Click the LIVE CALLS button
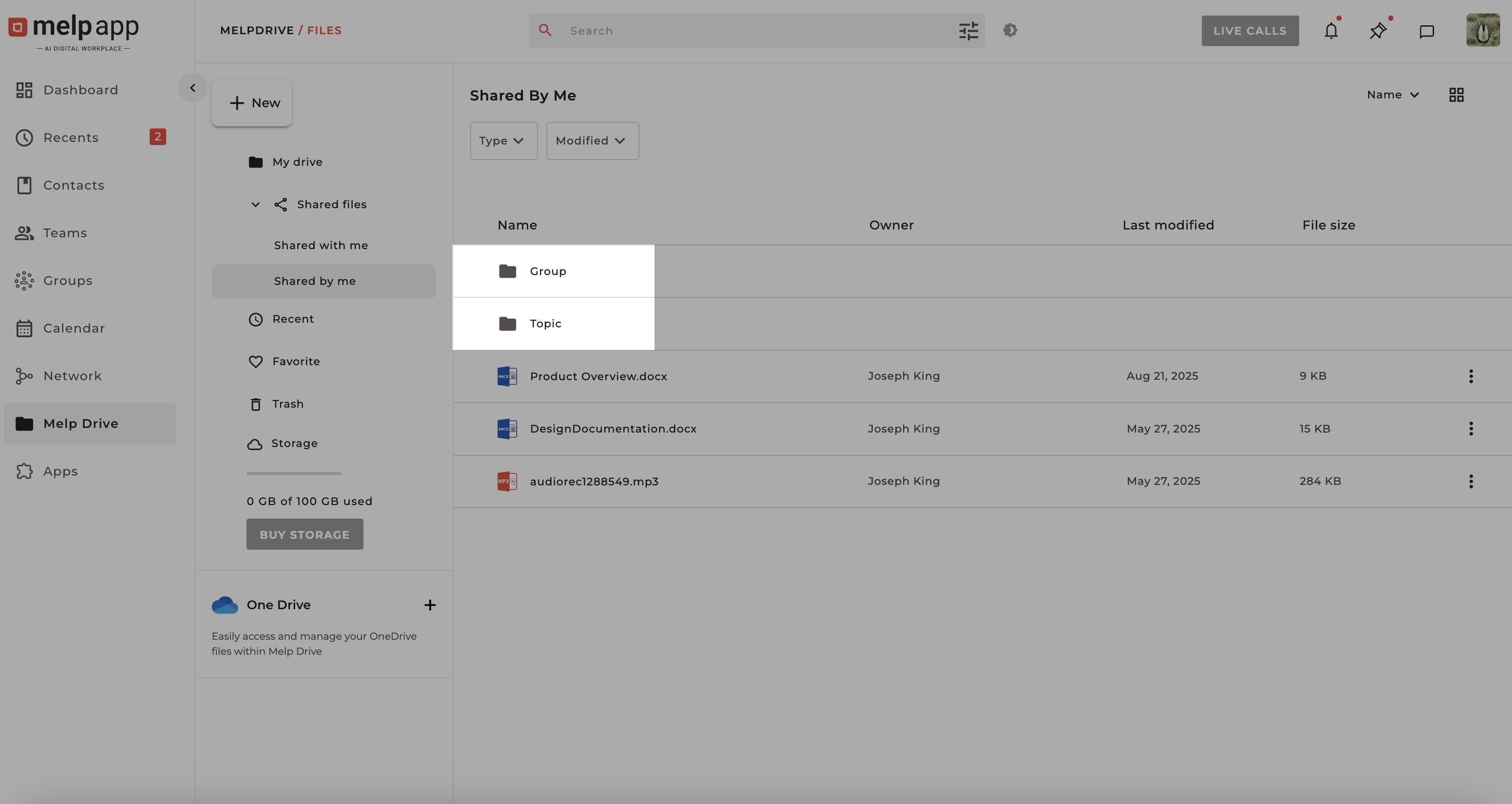 (x=1249, y=31)
